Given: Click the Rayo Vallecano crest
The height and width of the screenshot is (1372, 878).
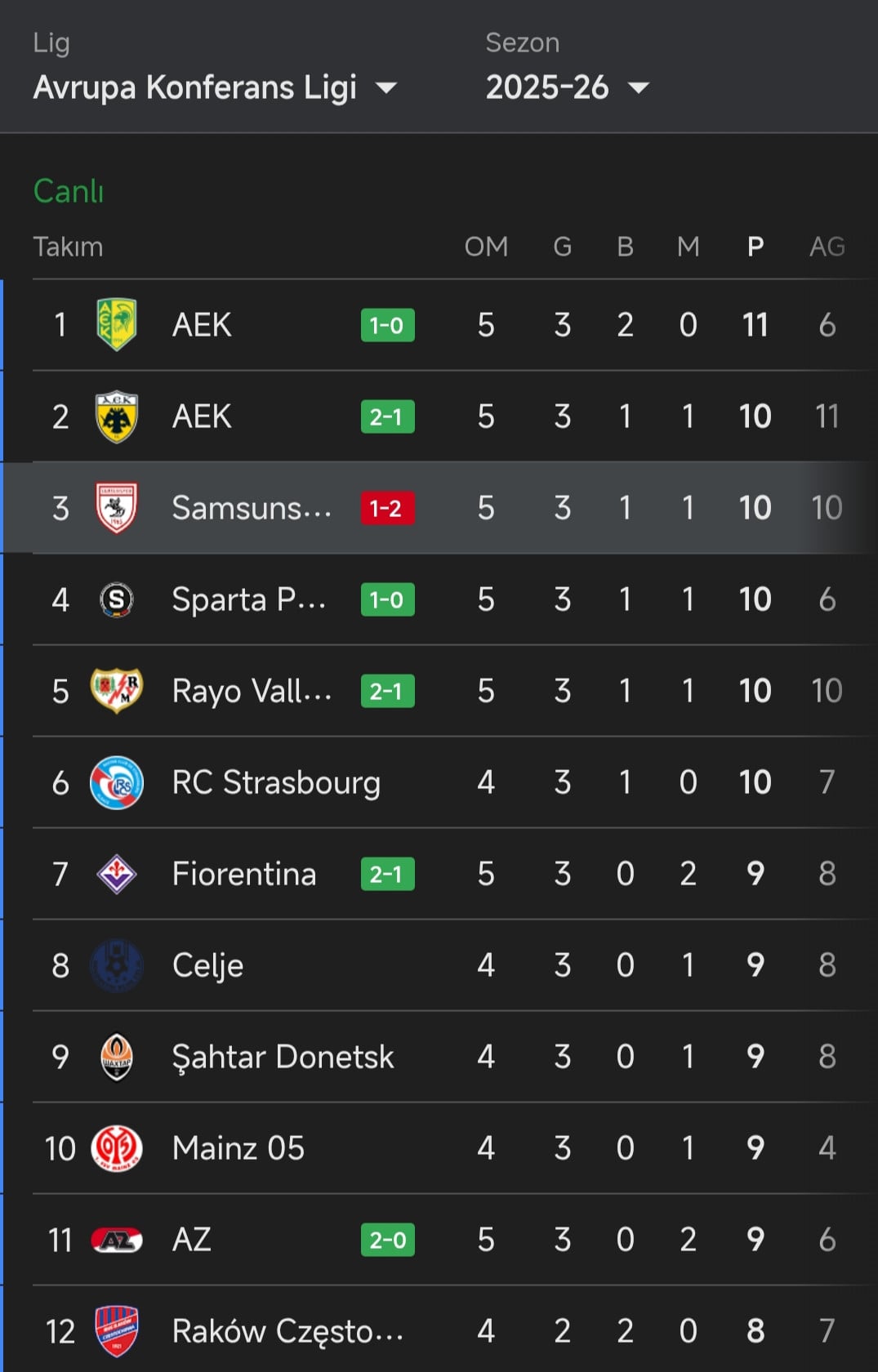Looking at the screenshot, I should point(117,691).
